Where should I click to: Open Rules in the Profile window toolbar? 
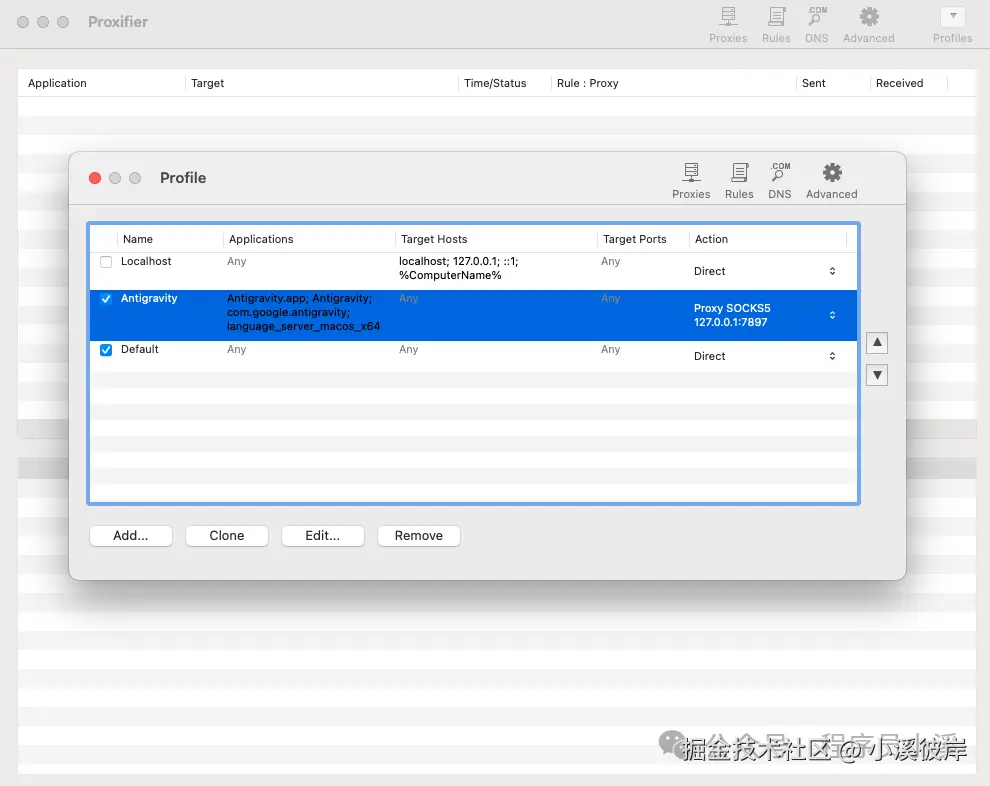739,181
